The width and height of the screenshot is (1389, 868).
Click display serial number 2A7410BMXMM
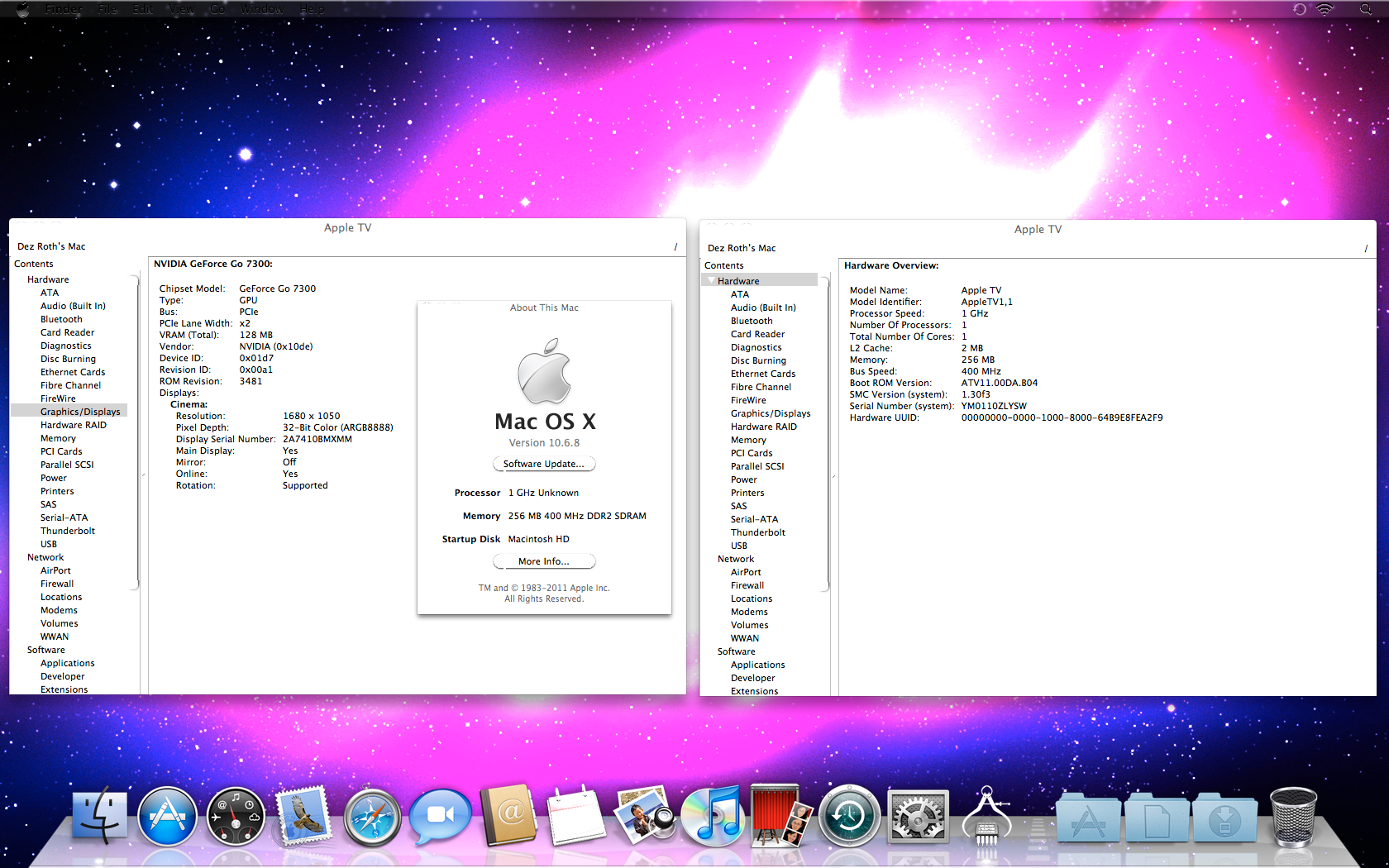click(x=317, y=439)
